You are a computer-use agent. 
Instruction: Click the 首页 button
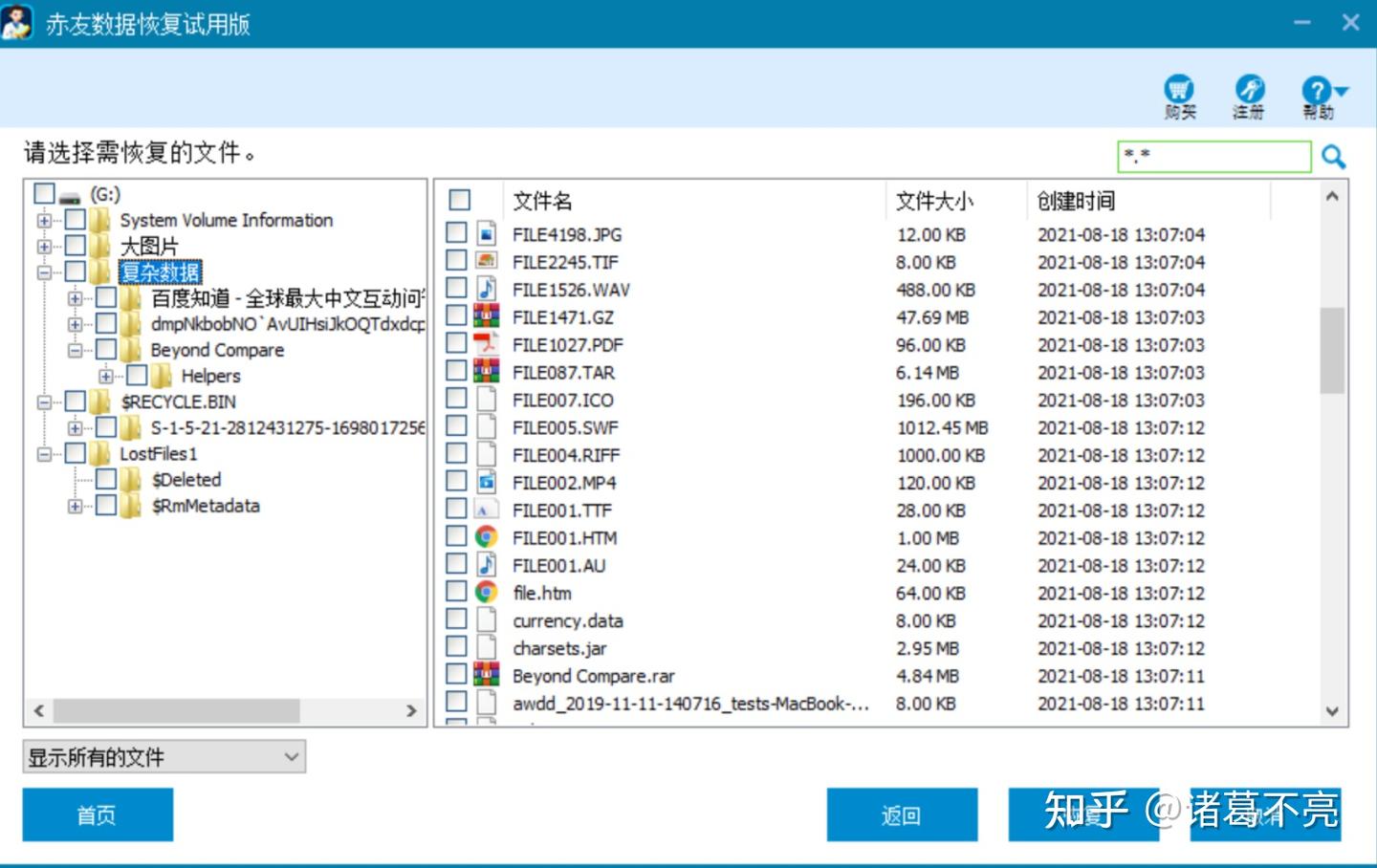coord(98,814)
